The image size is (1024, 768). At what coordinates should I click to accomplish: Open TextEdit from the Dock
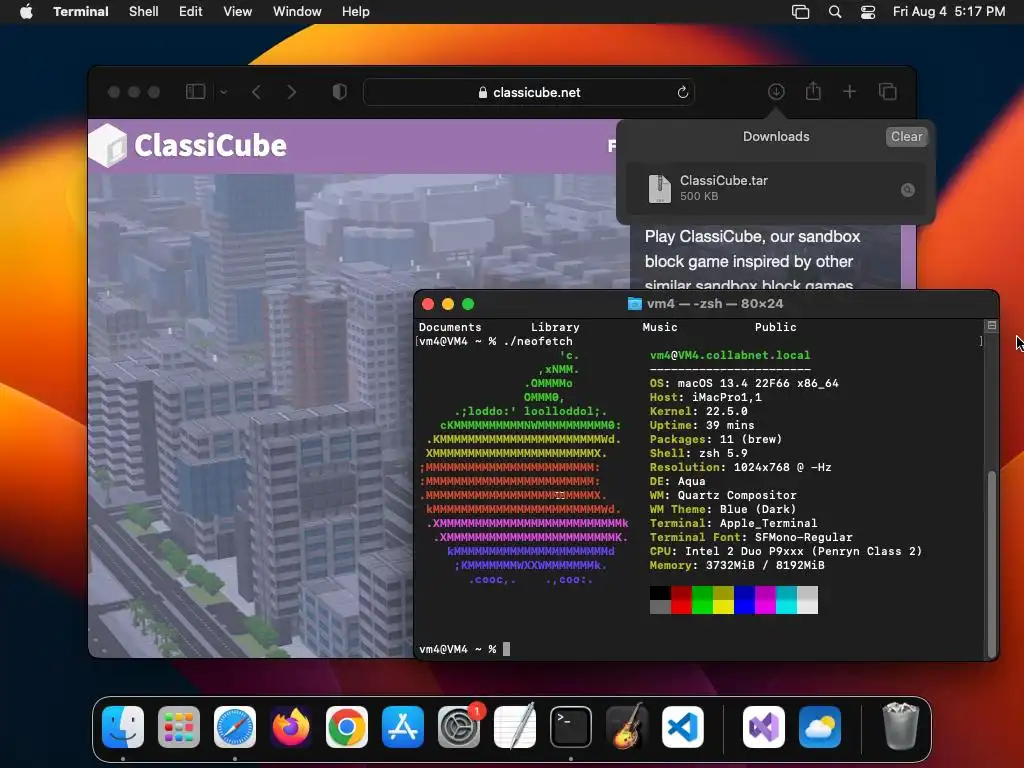coord(515,727)
